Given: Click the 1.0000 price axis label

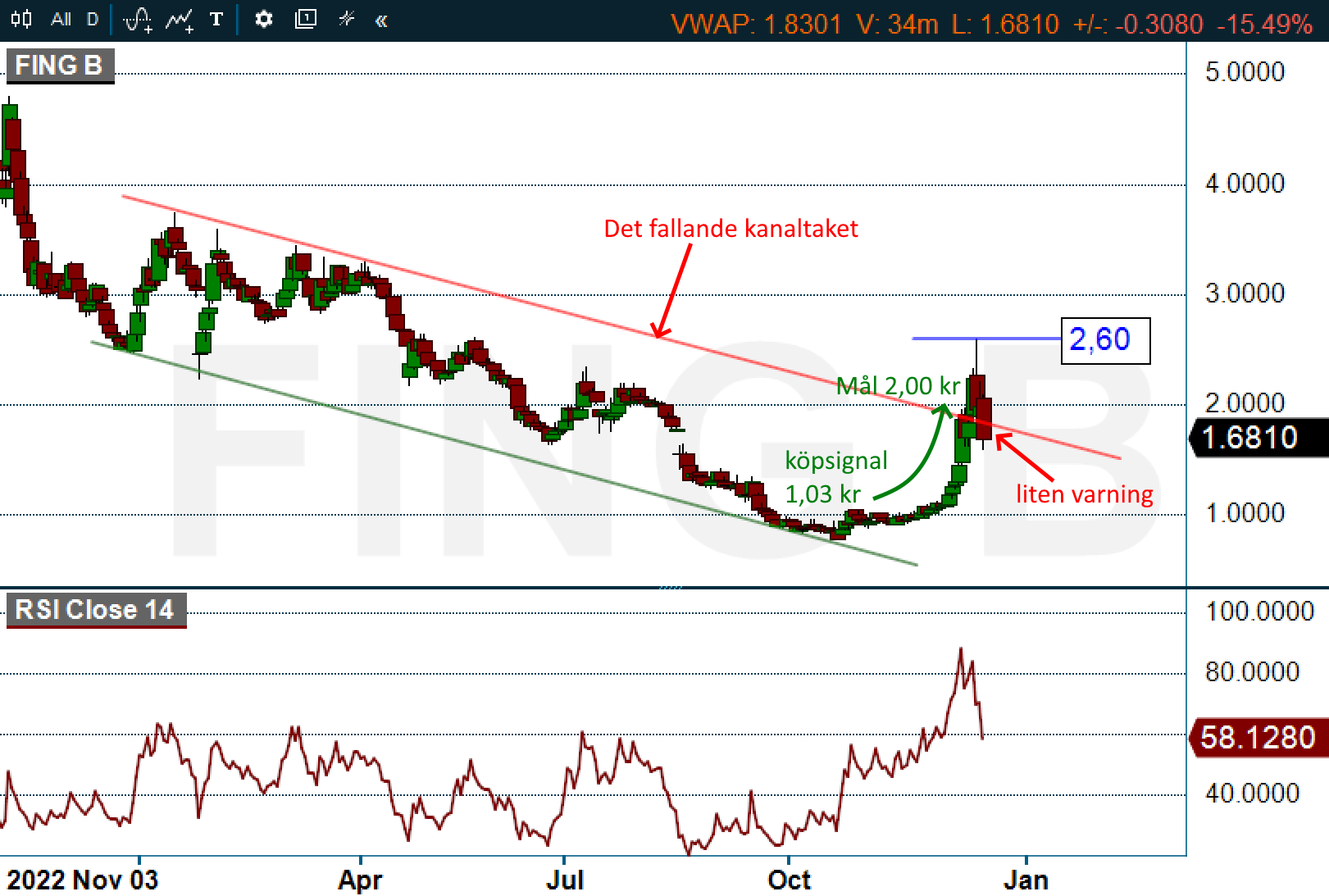Looking at the screenshot, I should pos(1245,513).
